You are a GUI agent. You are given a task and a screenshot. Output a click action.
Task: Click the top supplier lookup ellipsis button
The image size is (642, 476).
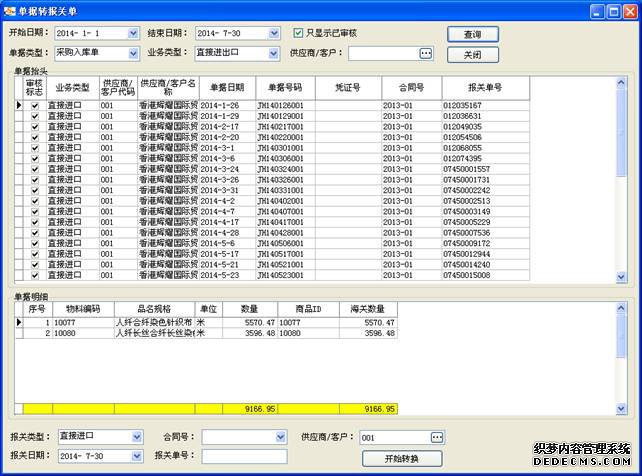click(x=425, y=53)
